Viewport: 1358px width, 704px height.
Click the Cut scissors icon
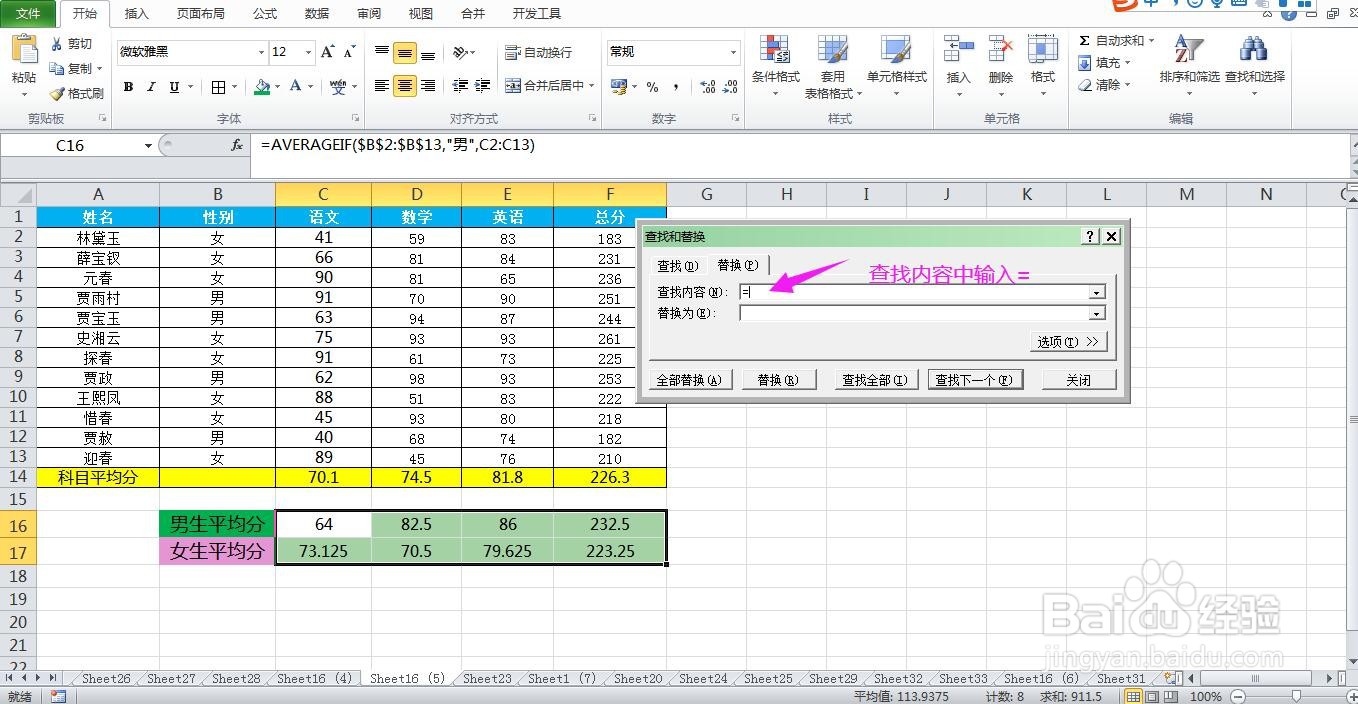57,44
